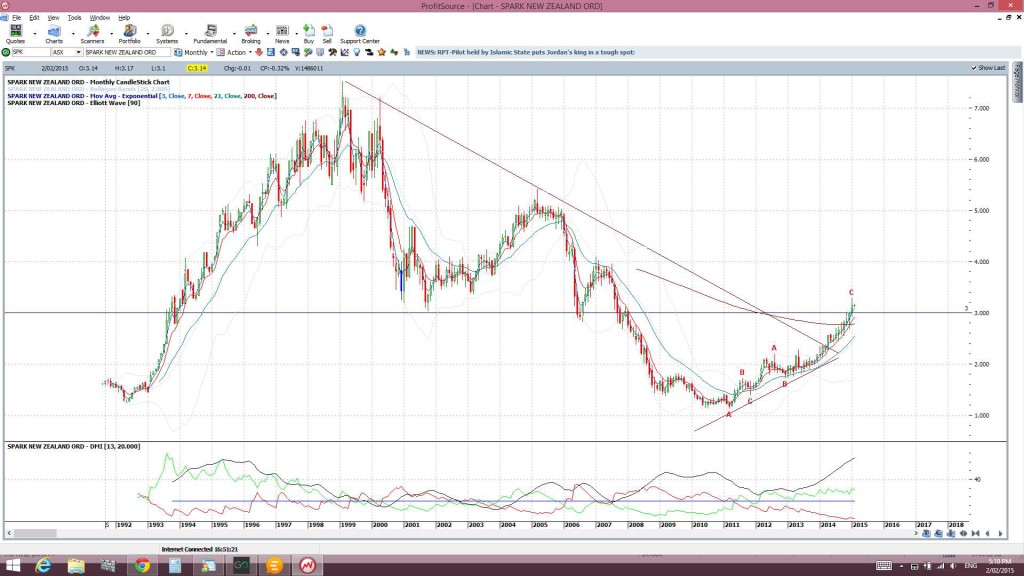
Task: Click the Monthly CandleStick Chart title label
Action: 88,82
